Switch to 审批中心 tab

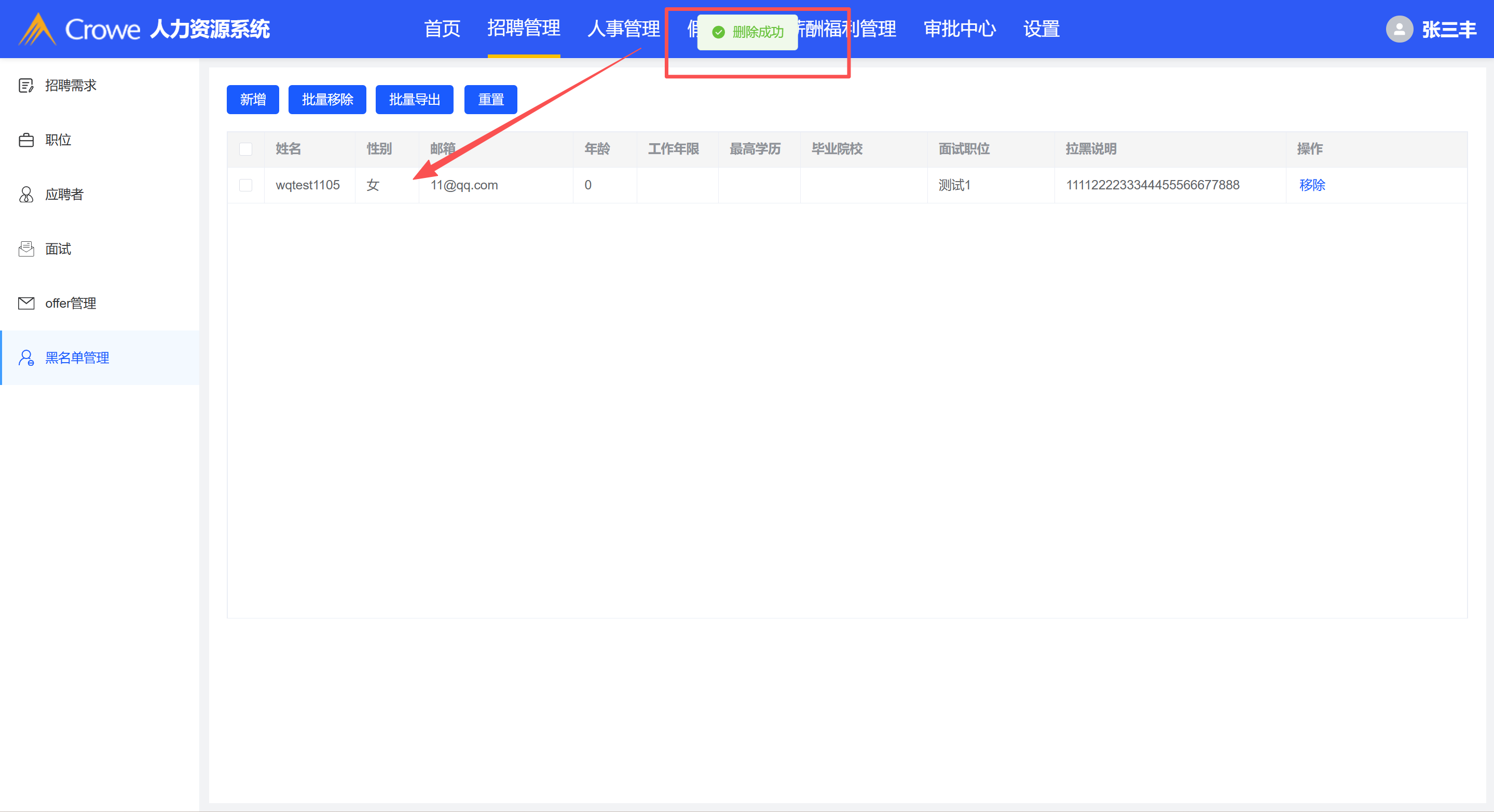pos(960,29)
